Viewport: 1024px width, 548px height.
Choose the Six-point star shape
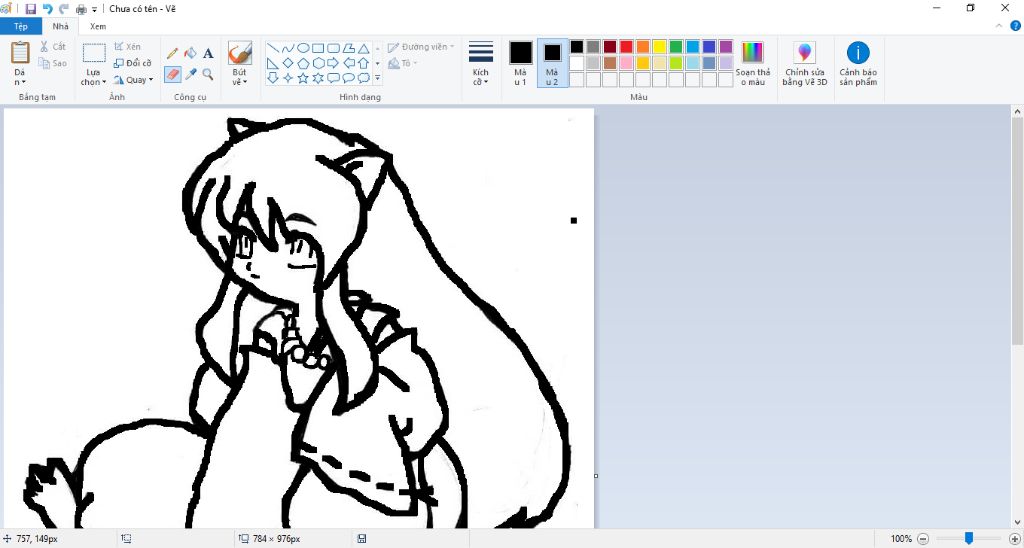pyautogui.click(x=318, y=78)
